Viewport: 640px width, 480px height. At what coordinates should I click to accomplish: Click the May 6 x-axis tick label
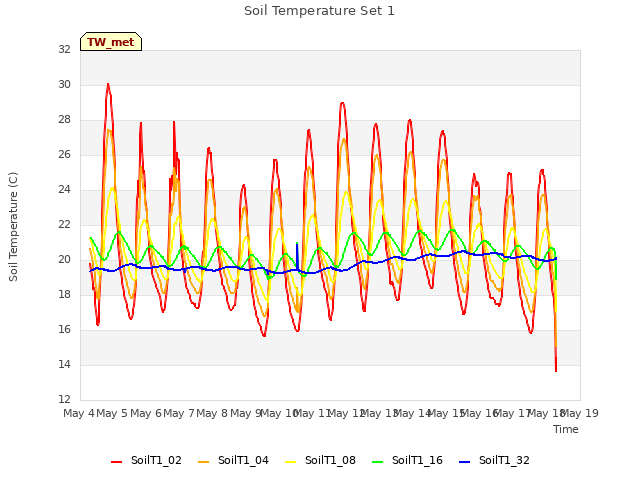point(146,413)
